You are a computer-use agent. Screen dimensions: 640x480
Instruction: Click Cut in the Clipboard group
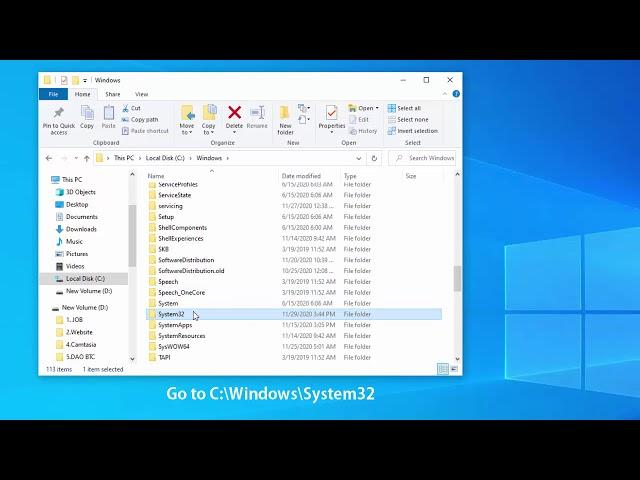click(131, 108)
